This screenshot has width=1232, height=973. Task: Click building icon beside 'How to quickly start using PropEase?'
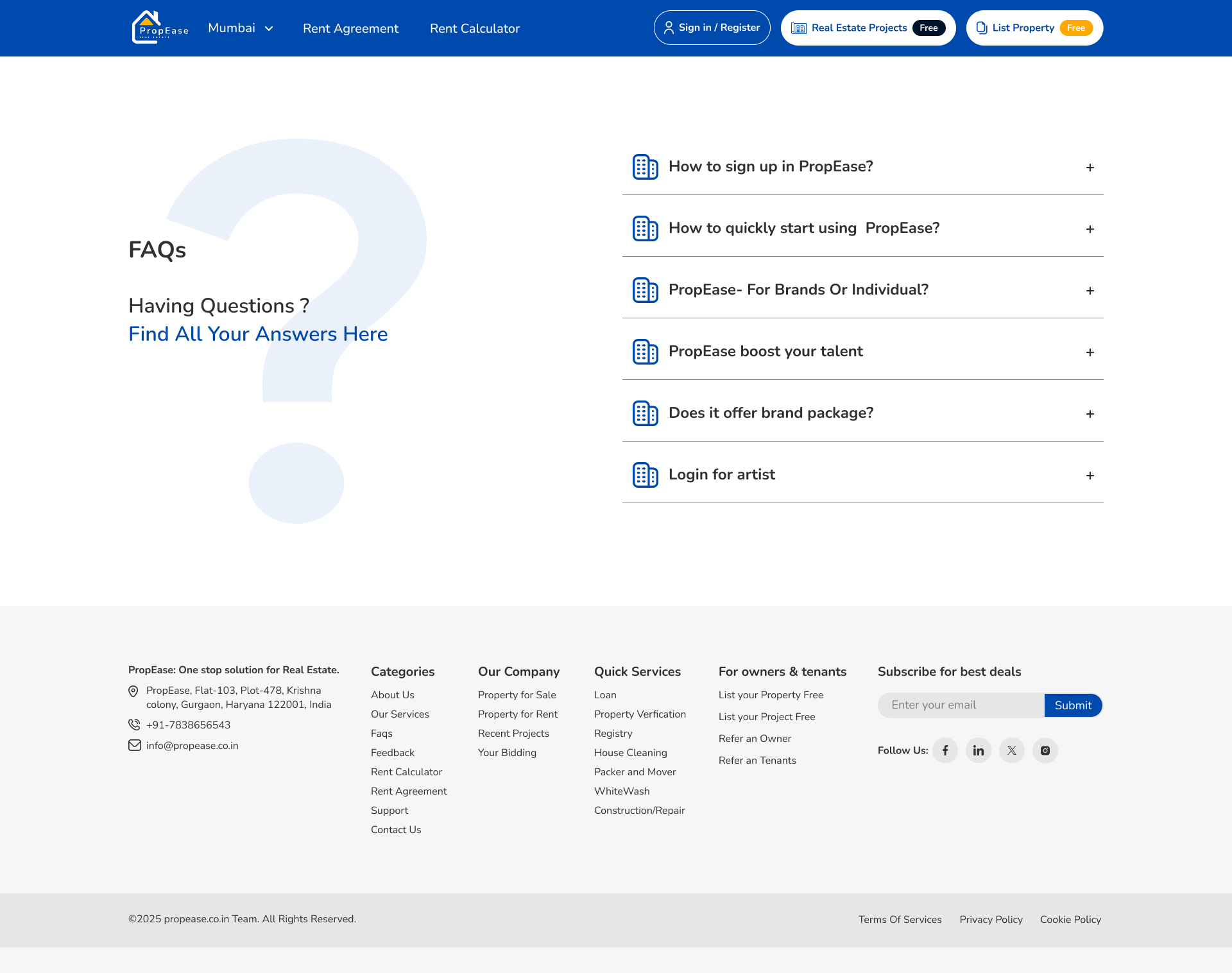[x=646, y=228]
